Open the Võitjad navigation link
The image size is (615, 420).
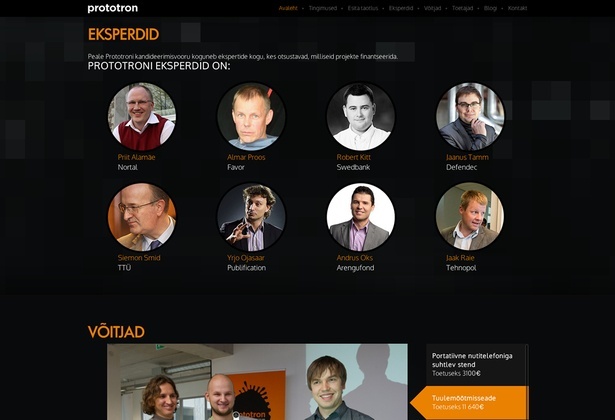point(432,8)
